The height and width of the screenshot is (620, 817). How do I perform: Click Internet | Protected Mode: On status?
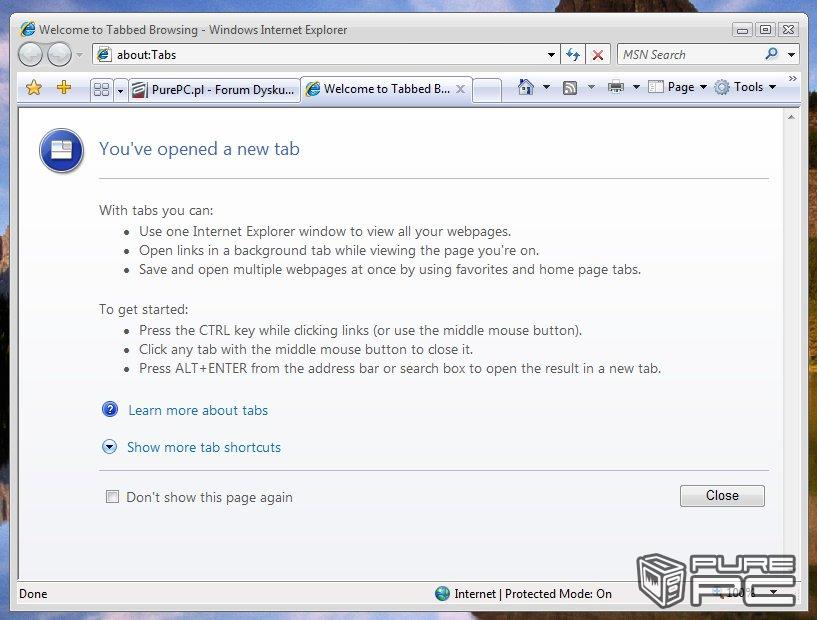[533, 594]
